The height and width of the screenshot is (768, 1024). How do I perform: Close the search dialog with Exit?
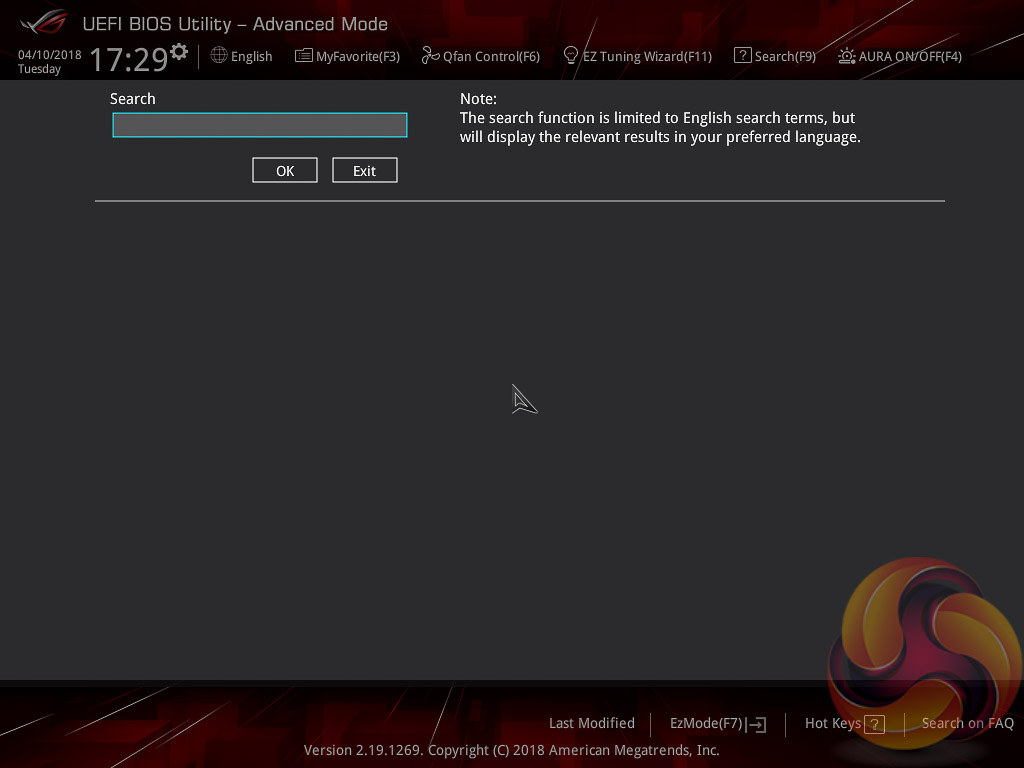tap(364, 170)
